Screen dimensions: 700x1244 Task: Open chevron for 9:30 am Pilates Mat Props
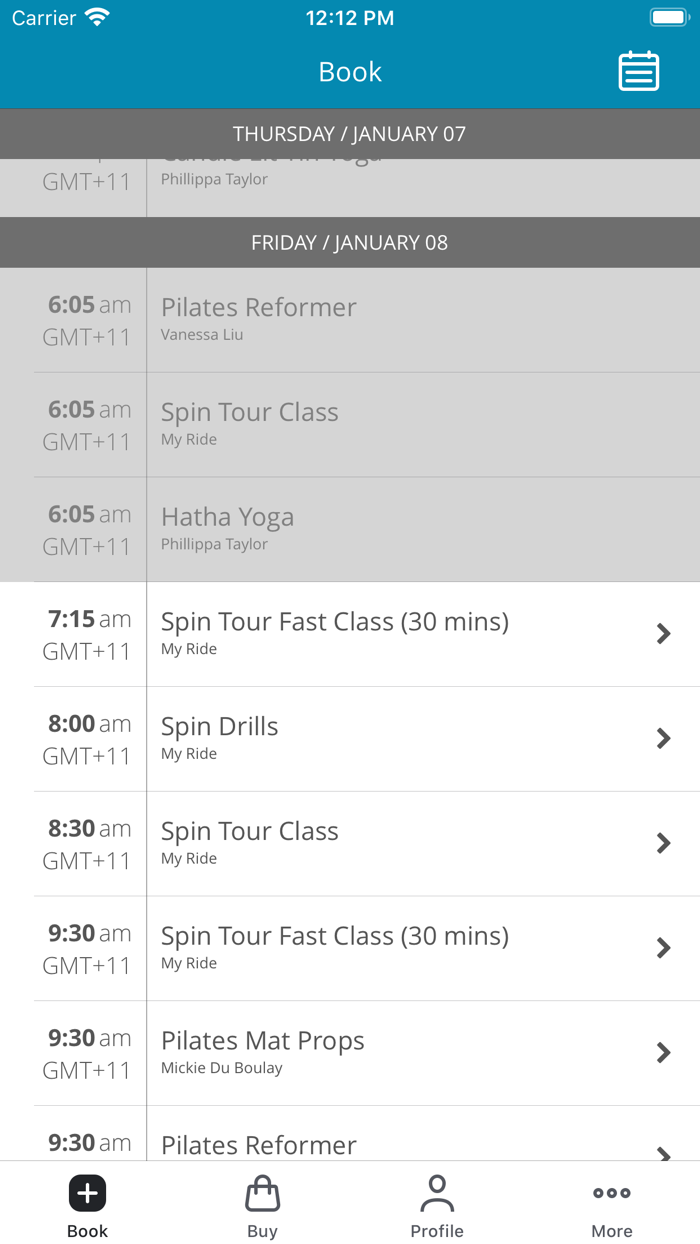(663, 1052)
